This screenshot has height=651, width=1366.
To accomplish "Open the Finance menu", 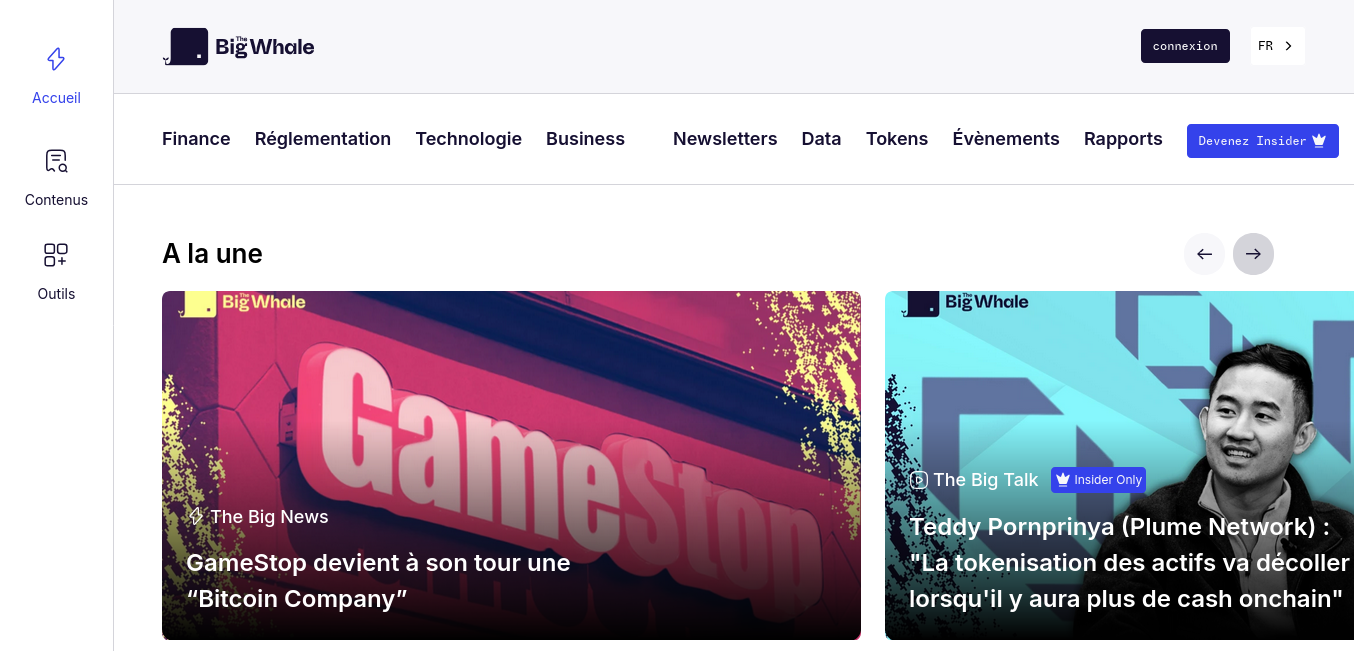I will tap(196, 139).
